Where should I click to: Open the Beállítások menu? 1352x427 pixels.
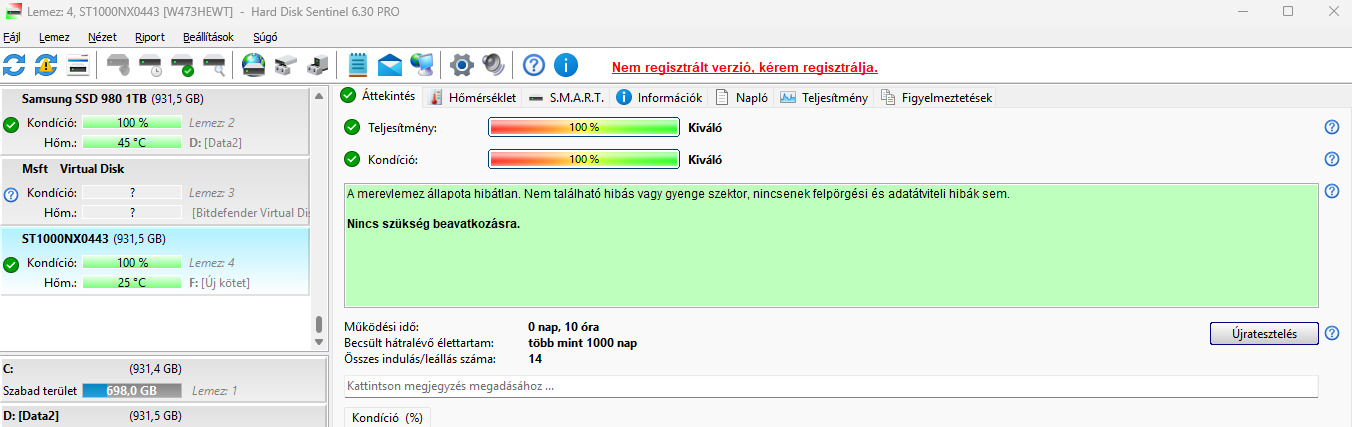(208, 37)
